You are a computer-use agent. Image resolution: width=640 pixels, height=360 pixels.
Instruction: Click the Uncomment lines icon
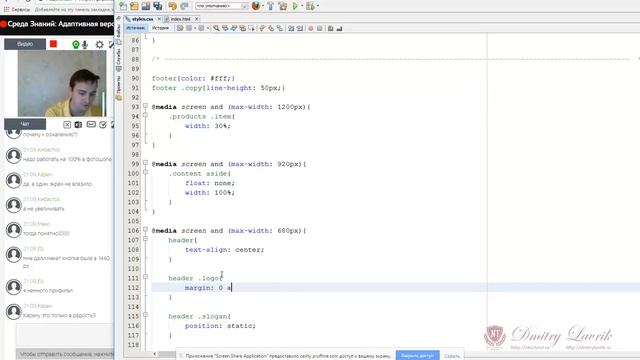pyautogui.click(x=339, y=28)
